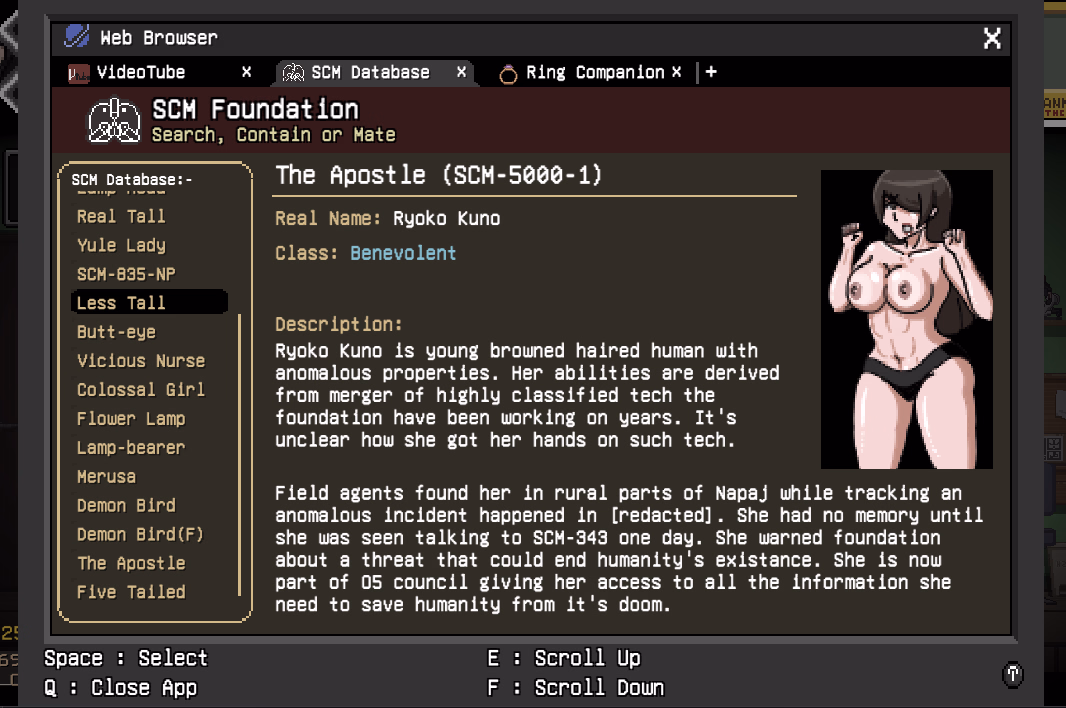Click the VideoTube tab favicon
This screenshot has width=1066, height=708.
(x=78, y=73)
